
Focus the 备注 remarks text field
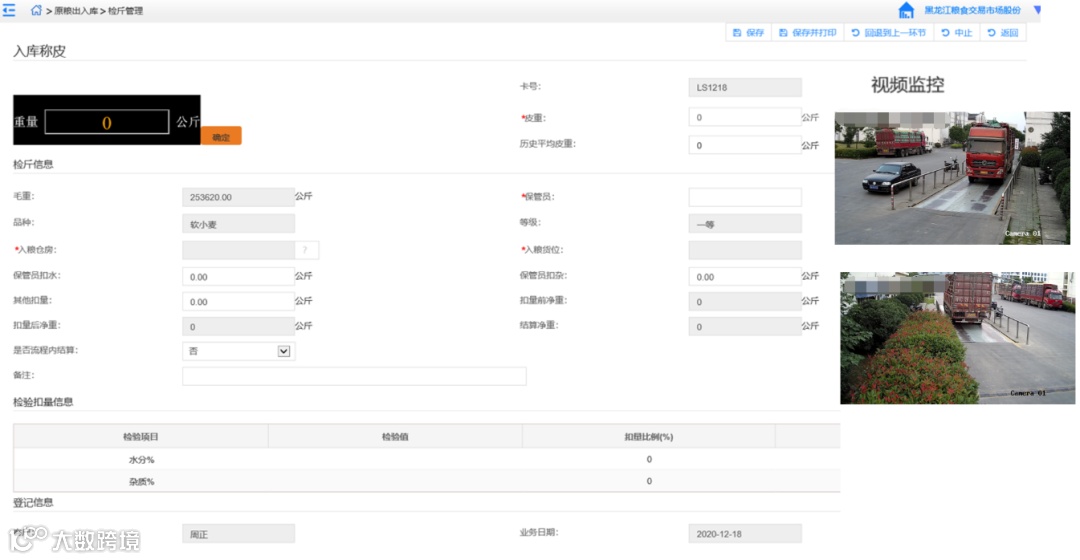354,376
